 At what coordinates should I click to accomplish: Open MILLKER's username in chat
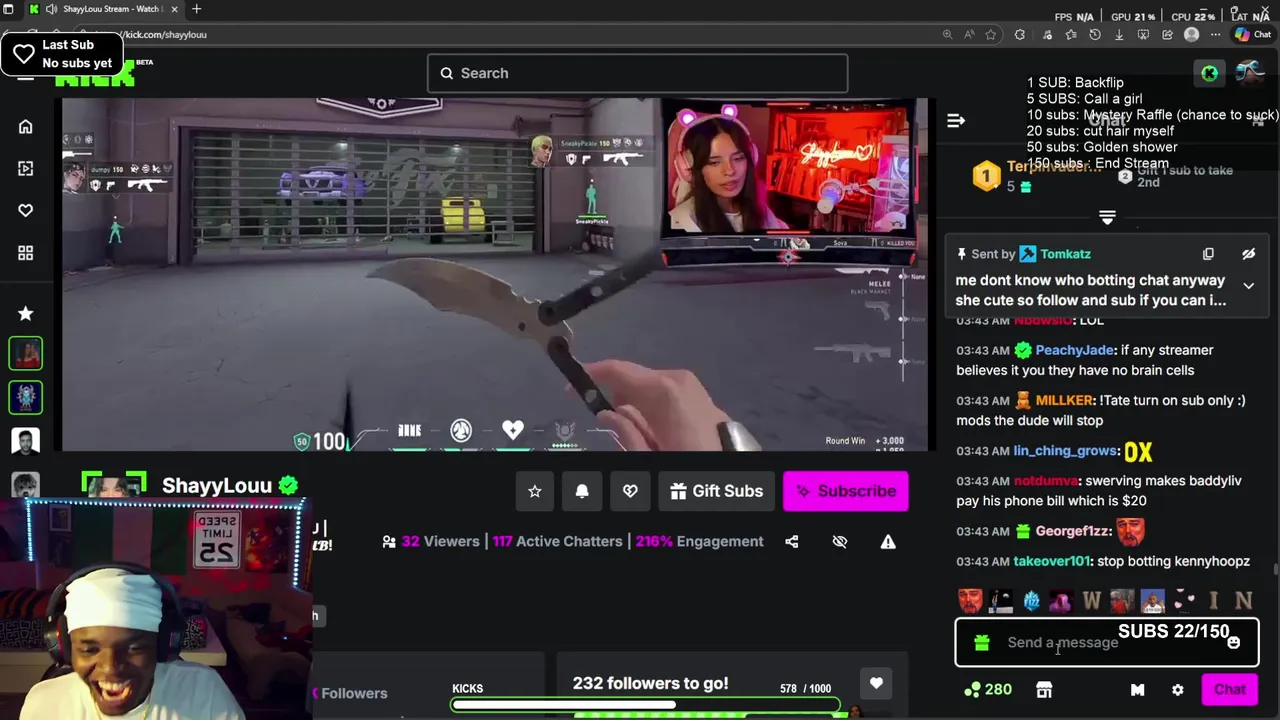click(x=1064, y=400)
